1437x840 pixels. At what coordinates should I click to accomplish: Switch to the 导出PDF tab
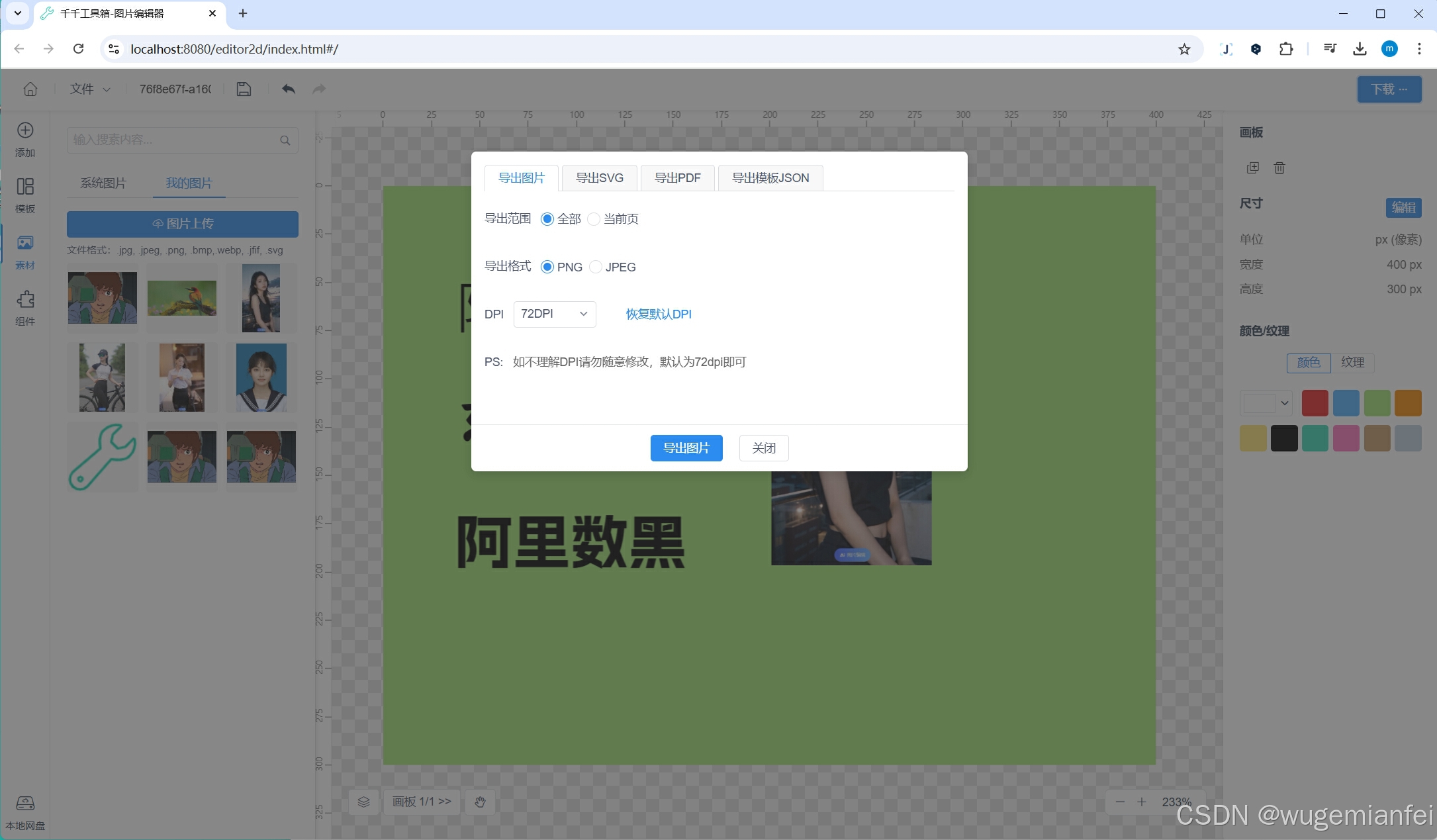click(677, 178)
